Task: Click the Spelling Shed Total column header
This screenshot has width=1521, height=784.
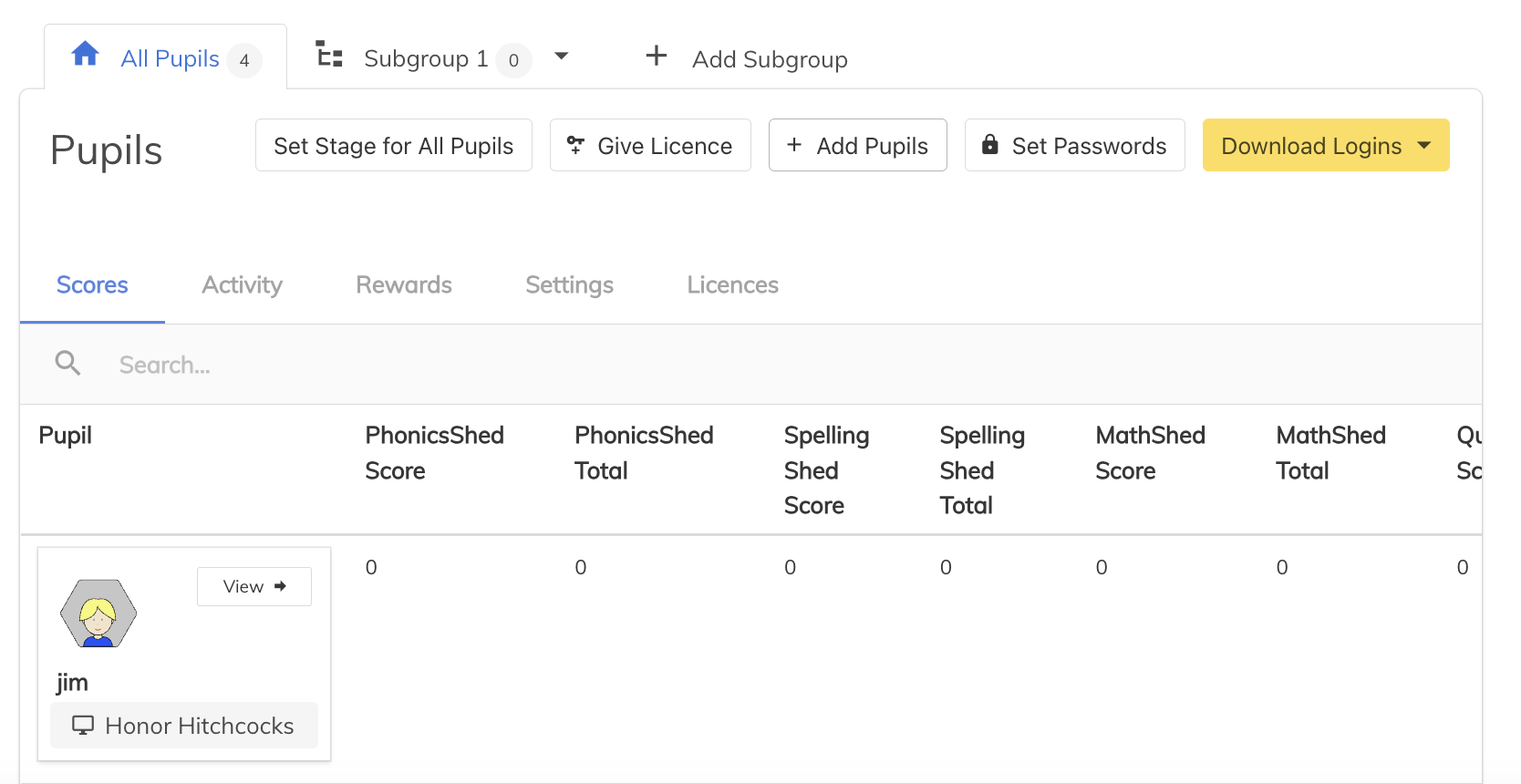Action: tap(982, 470)
